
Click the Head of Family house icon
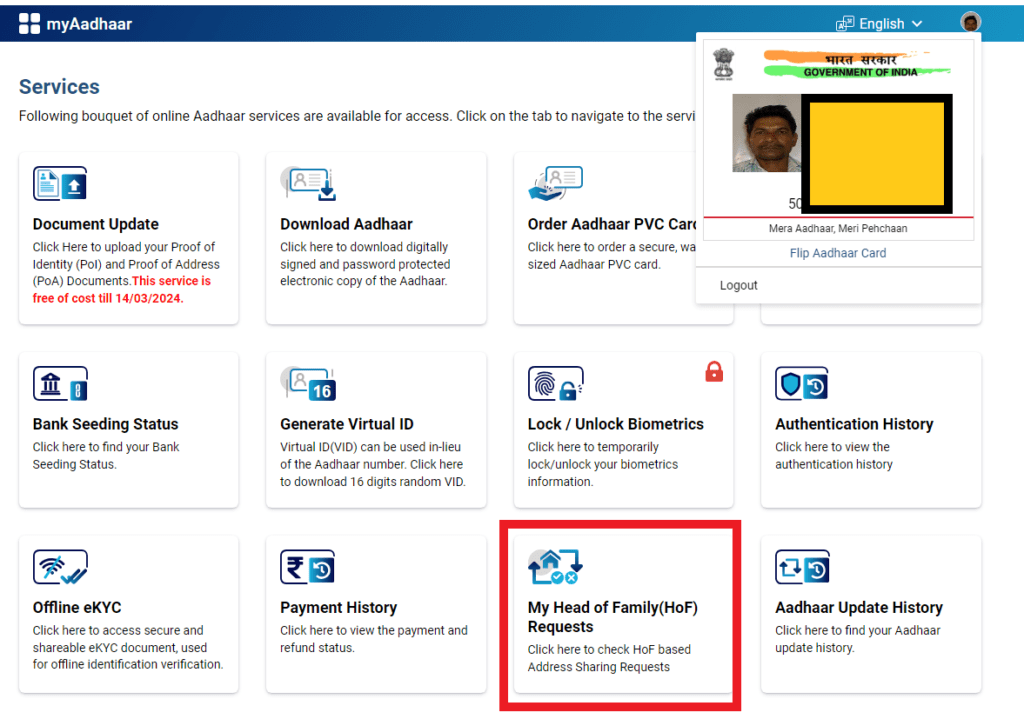(555, 567)
